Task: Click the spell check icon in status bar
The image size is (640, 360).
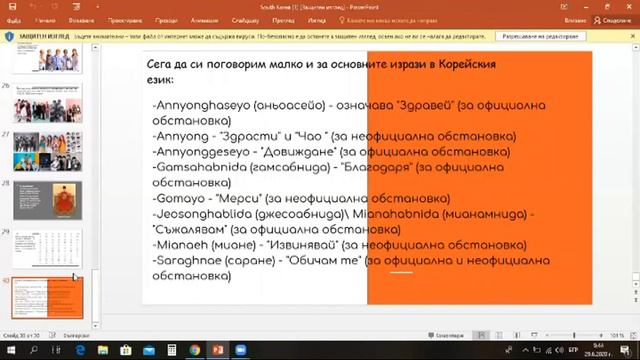Action: click(52, 336)
